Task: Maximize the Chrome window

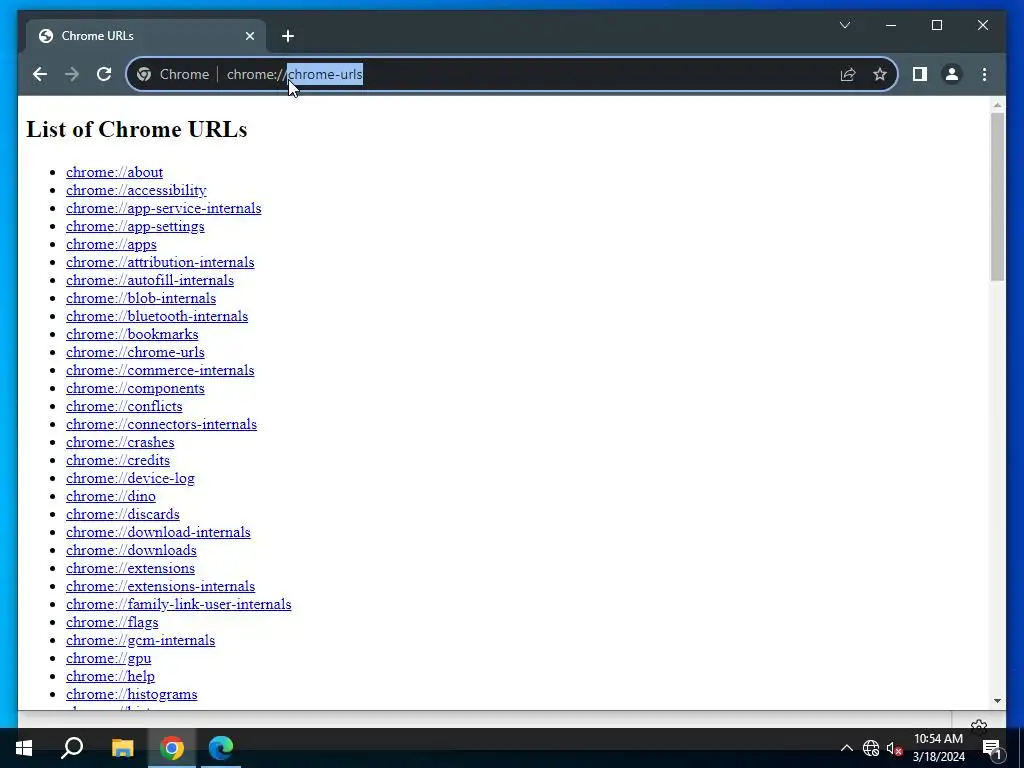Action: 936,25
